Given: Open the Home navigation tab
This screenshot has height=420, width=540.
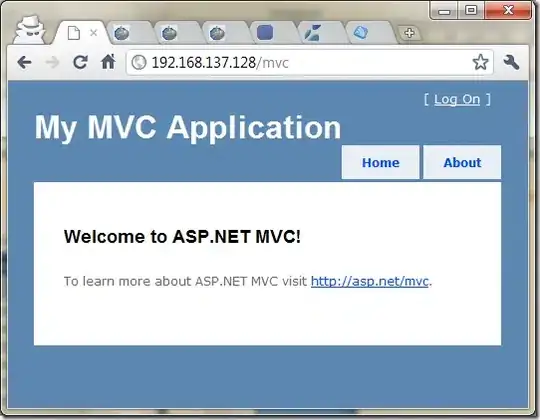Looking at the screenshot, I should pyautogui.click(x=381, y=162).
